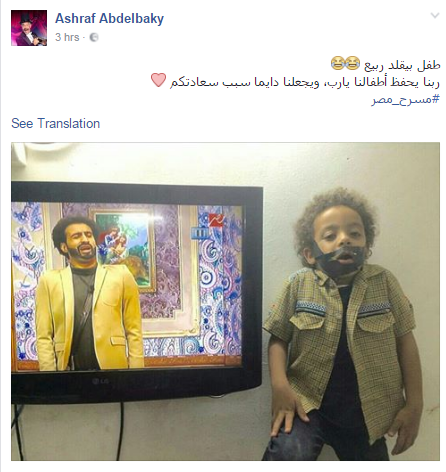Click the pause indicator on the TV screen
This screenshot has height=472, width=446.
pyautogui.click(x=199, y=233)
